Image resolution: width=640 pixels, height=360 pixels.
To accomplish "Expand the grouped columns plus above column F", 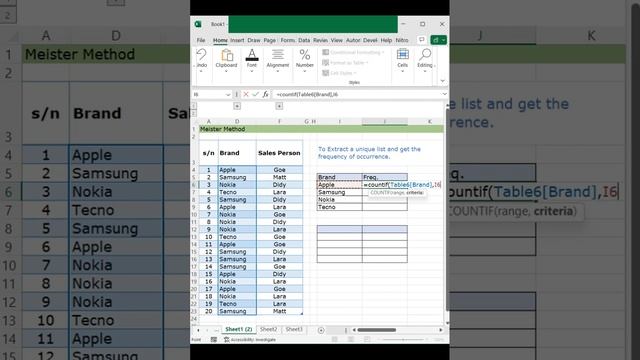I will 279,106.
